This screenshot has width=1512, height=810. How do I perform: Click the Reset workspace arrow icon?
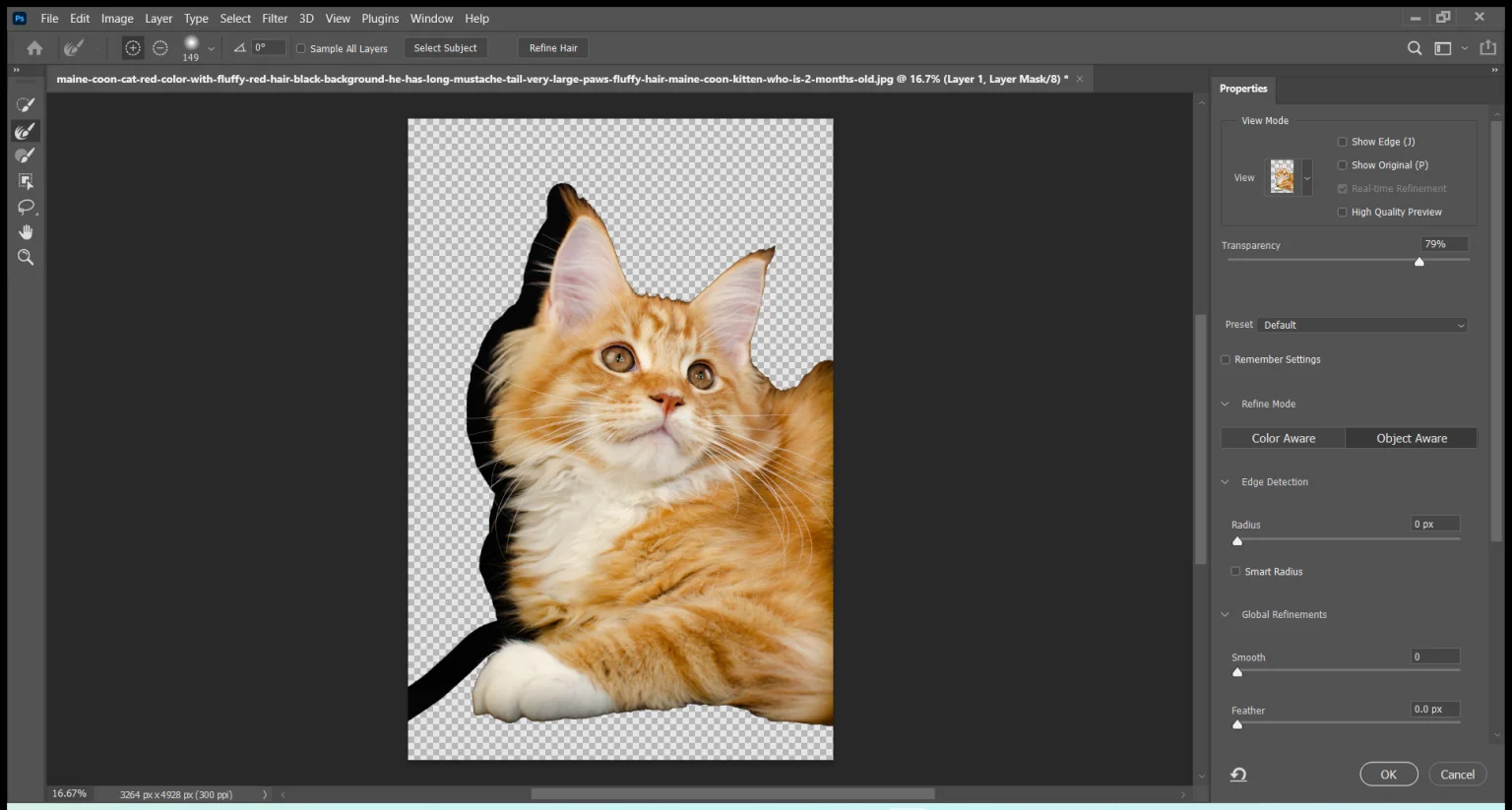(x=1238, y=775)
